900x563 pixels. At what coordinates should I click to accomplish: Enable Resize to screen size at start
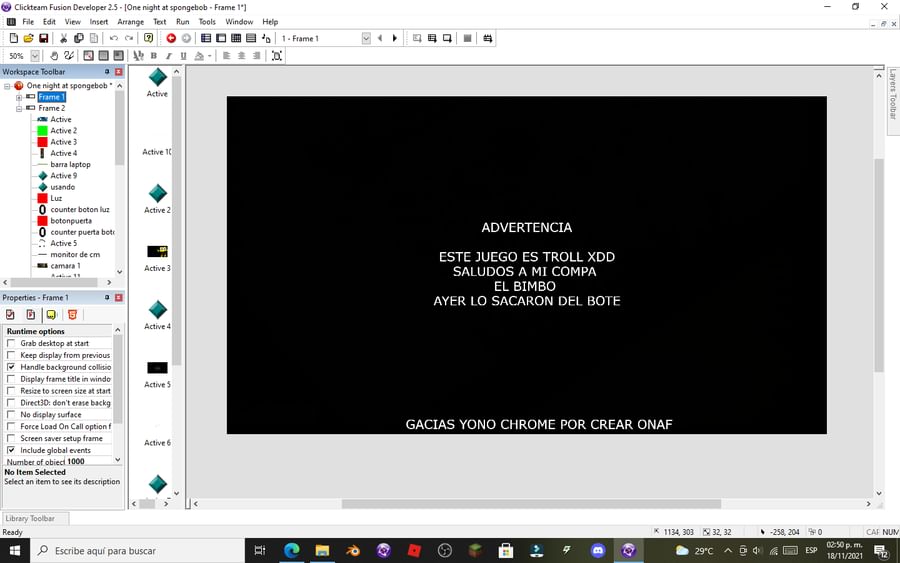(x=11, y=391)
